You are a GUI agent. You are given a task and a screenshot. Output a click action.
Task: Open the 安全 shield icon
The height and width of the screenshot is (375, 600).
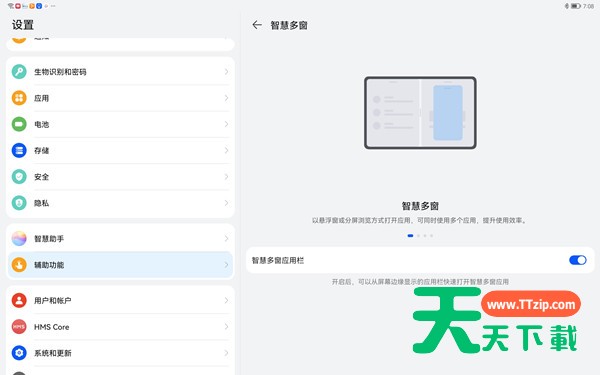[19, 177]
